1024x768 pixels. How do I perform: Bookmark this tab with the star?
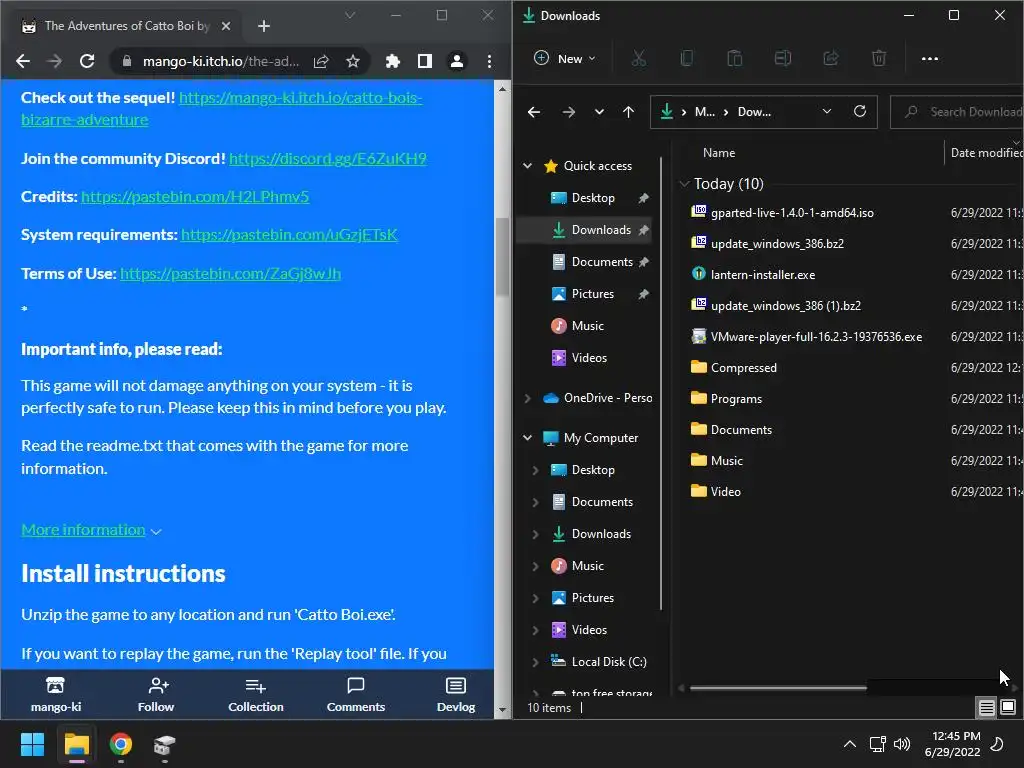click(x=353, y=61)
